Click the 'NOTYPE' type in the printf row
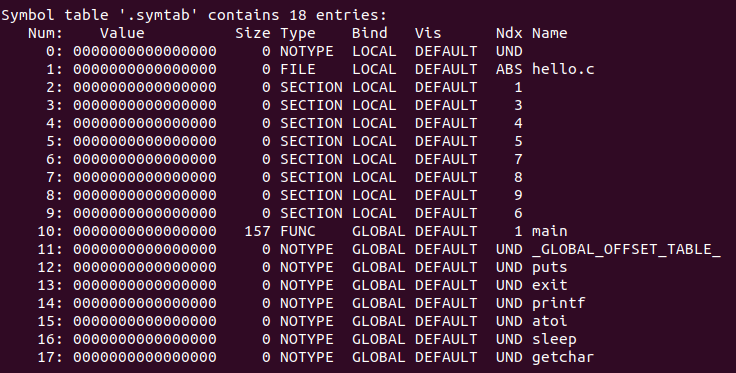 click(x=307, y=303)
